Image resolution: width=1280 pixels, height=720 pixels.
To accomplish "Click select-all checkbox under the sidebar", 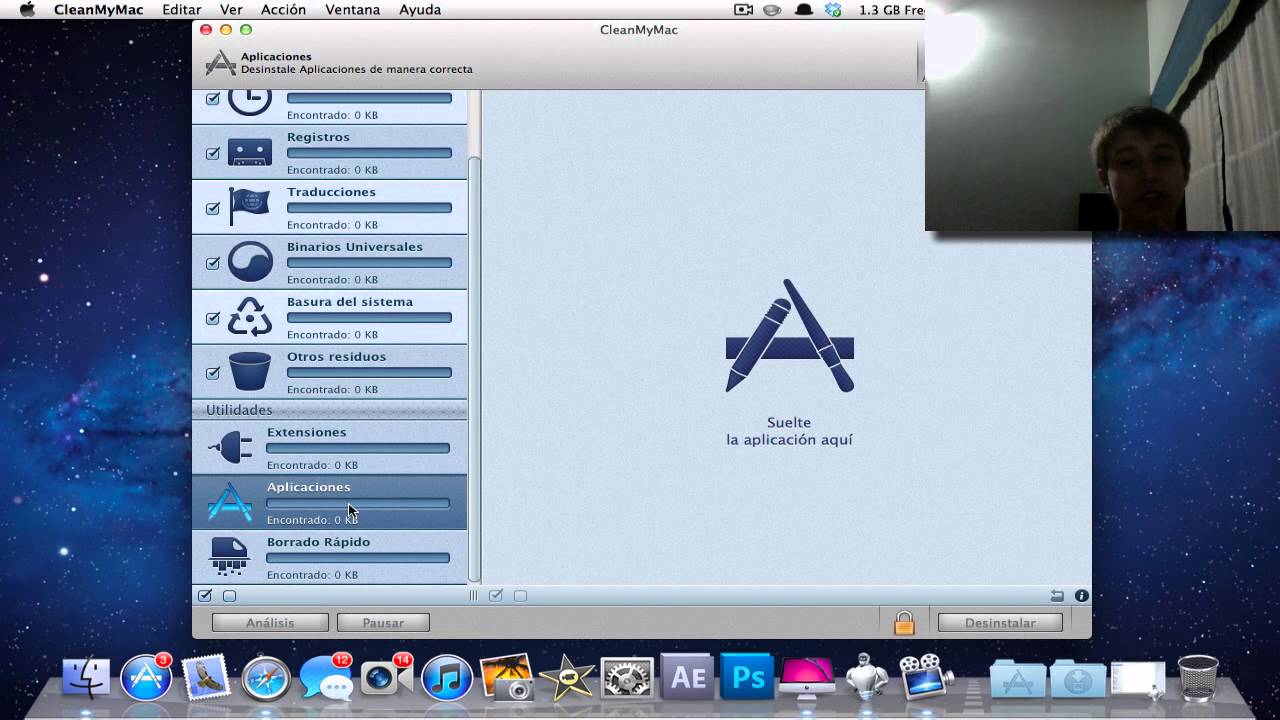I will pos(205,595).
